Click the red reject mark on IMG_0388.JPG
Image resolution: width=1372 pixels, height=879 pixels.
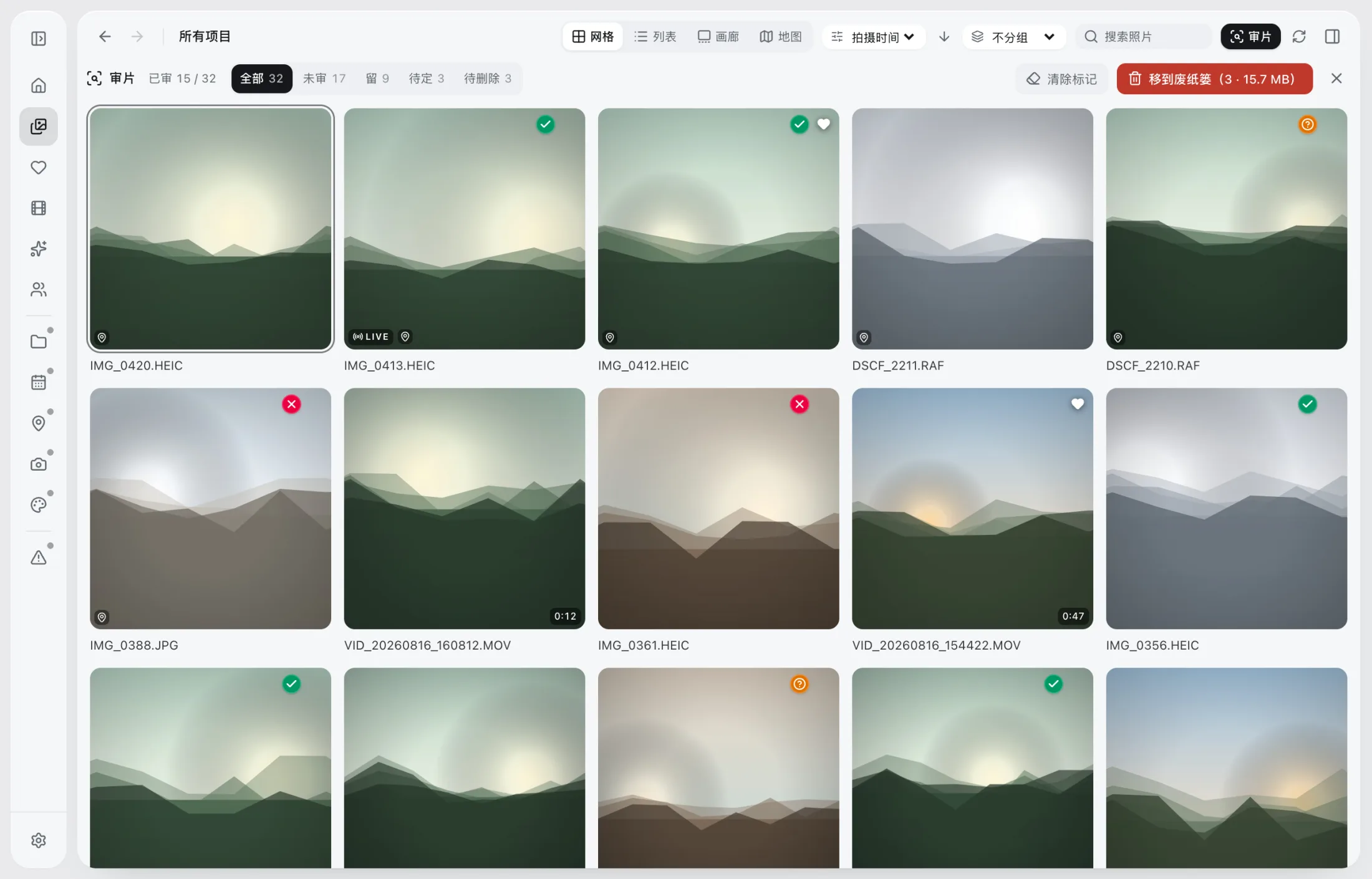(x=291, y=404)
